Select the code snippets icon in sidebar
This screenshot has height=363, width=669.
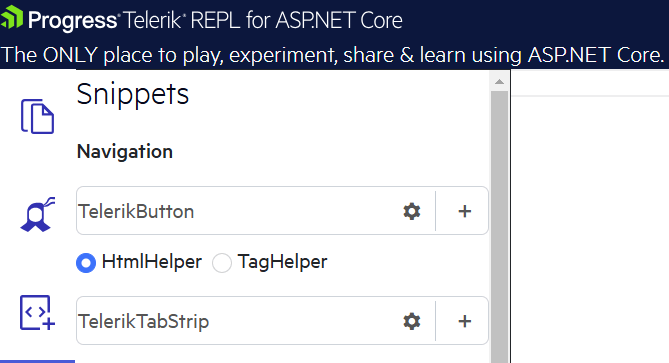(x=38, y=313)
